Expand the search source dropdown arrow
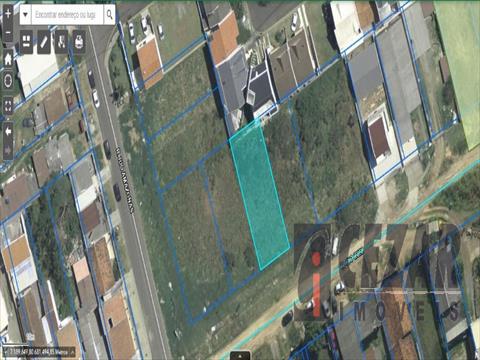 point(25,14)
